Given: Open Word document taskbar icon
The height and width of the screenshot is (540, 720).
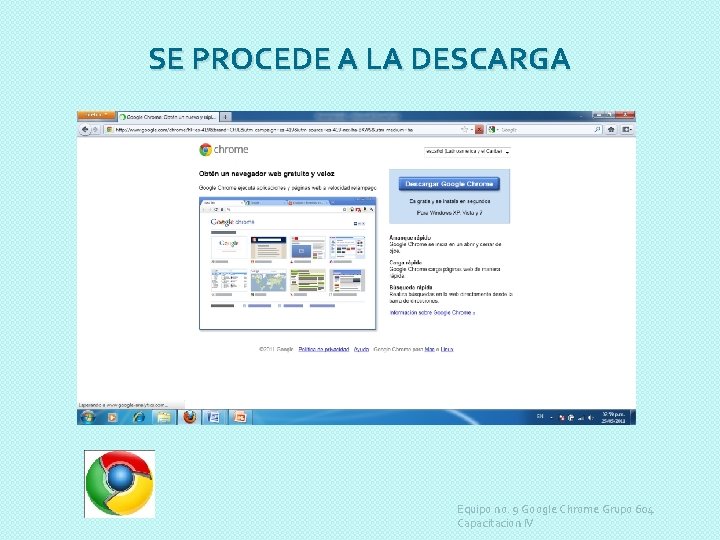Looking at the screenshot, I should pos(214,417).
